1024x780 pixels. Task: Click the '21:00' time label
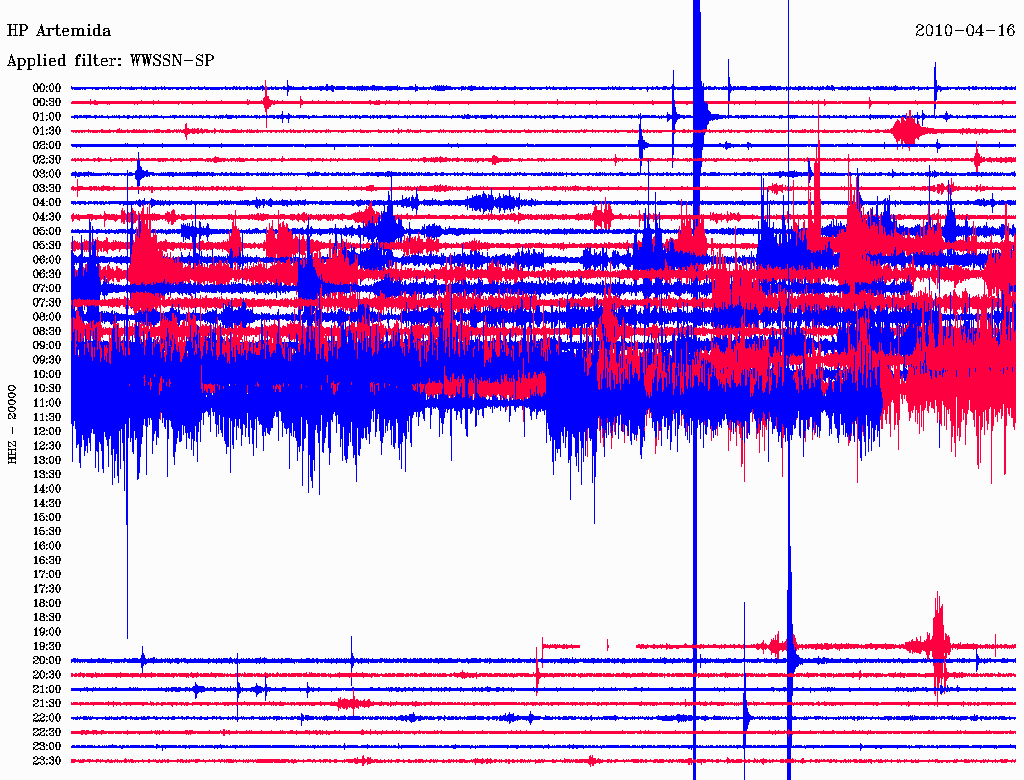(x=47, y=690)
